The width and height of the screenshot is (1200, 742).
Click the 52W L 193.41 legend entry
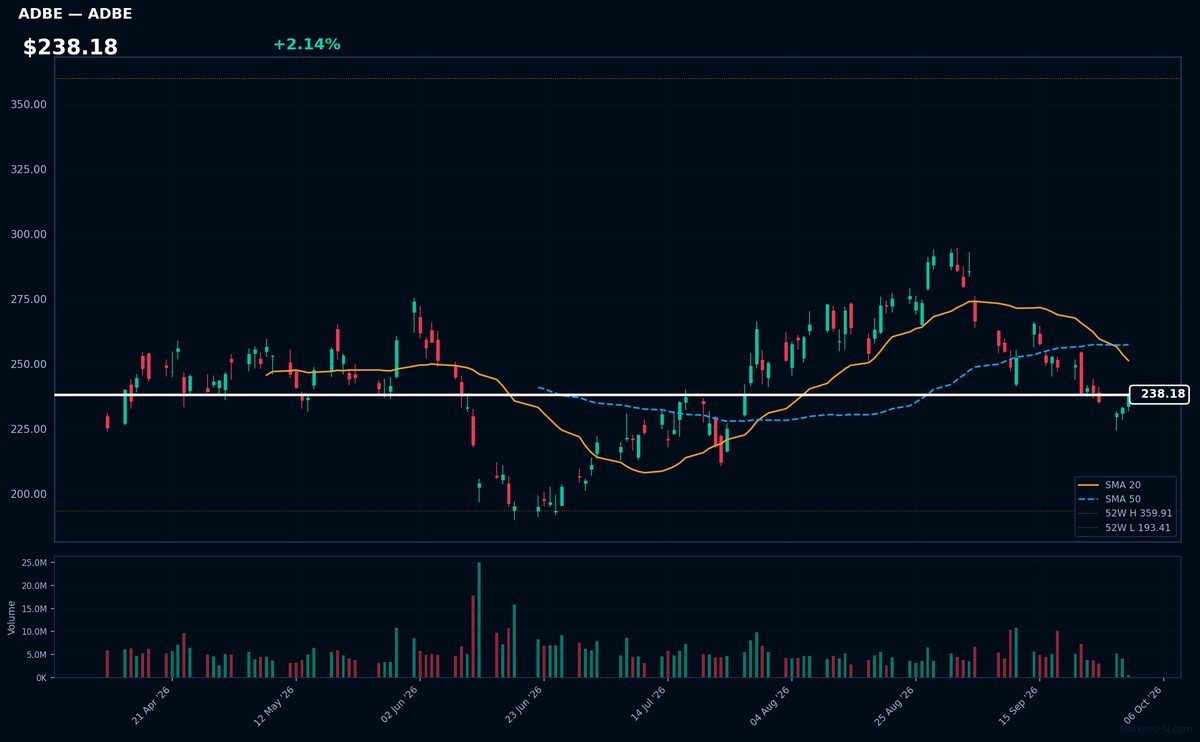coord(1125,527)
